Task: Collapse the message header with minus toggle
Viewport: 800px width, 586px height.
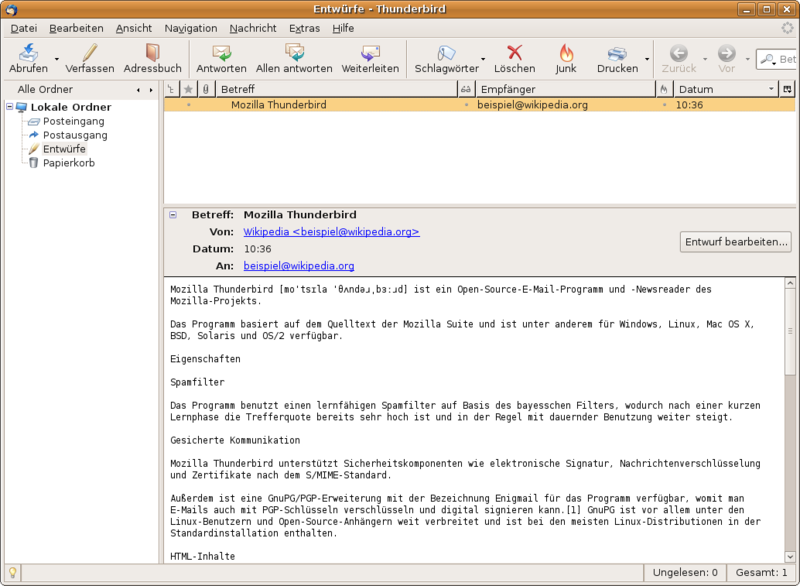Action: pyautogui.click(x=173, y=215)
